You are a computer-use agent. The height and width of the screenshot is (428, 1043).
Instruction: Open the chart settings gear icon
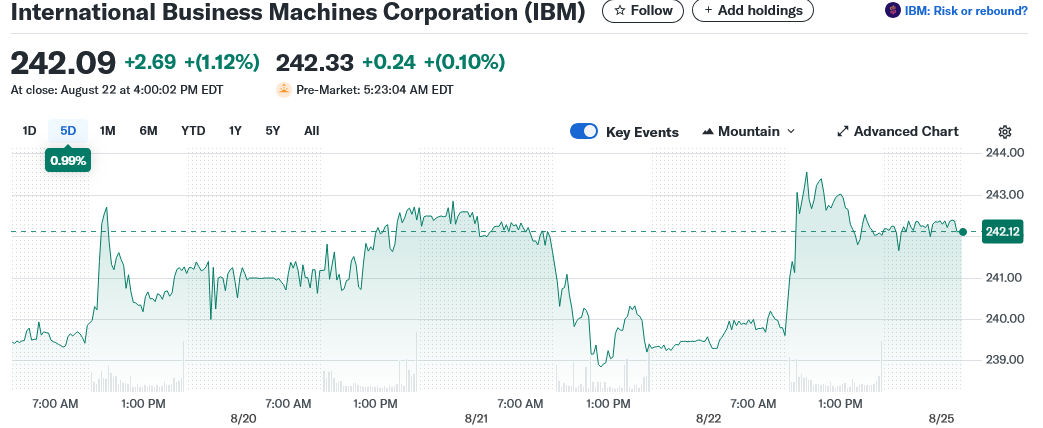(x=1005, y=131)
